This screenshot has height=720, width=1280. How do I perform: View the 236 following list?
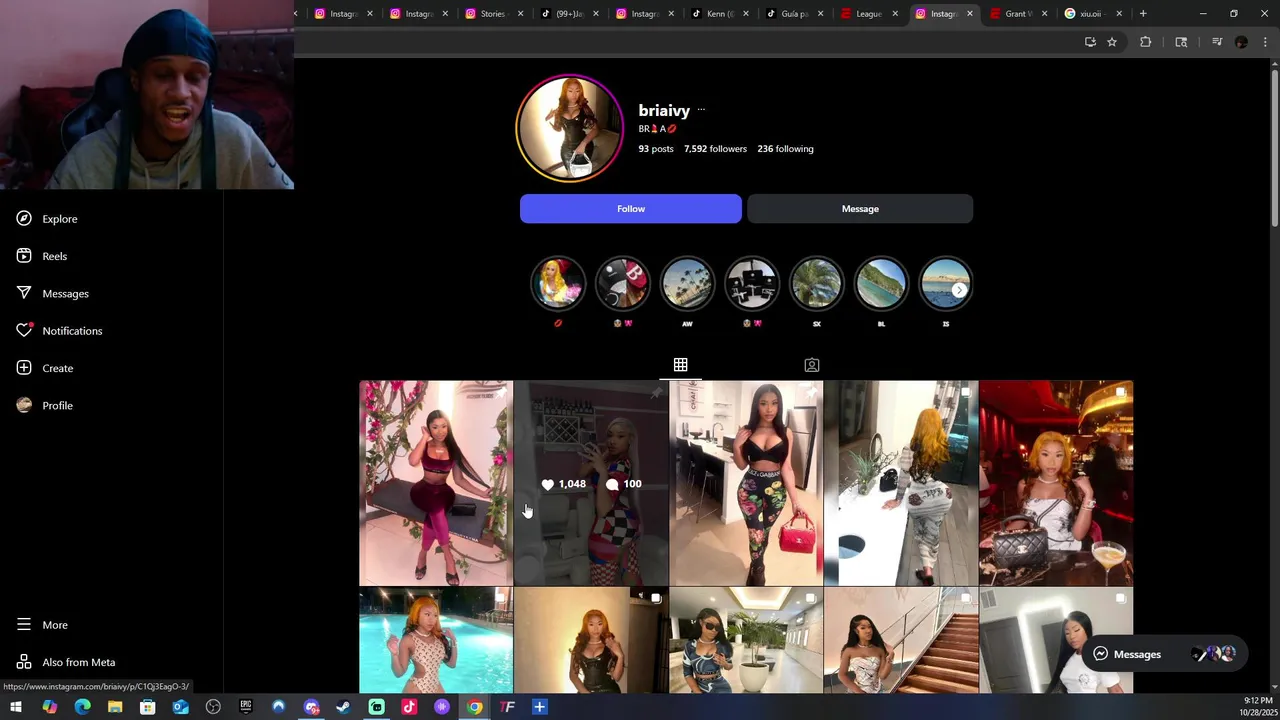click(x=785, y=149)
